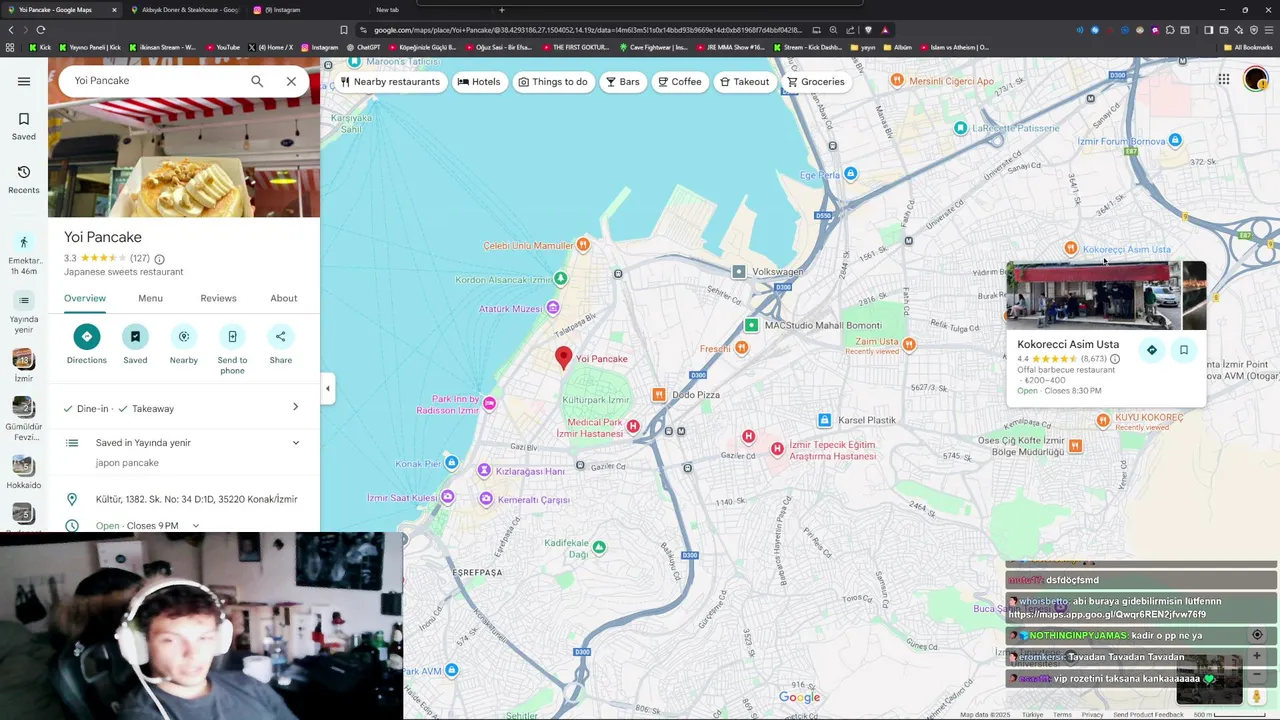Open Send Product Feedback link
Viewport: 1280px width, 720px height.
coord(1148,715)
